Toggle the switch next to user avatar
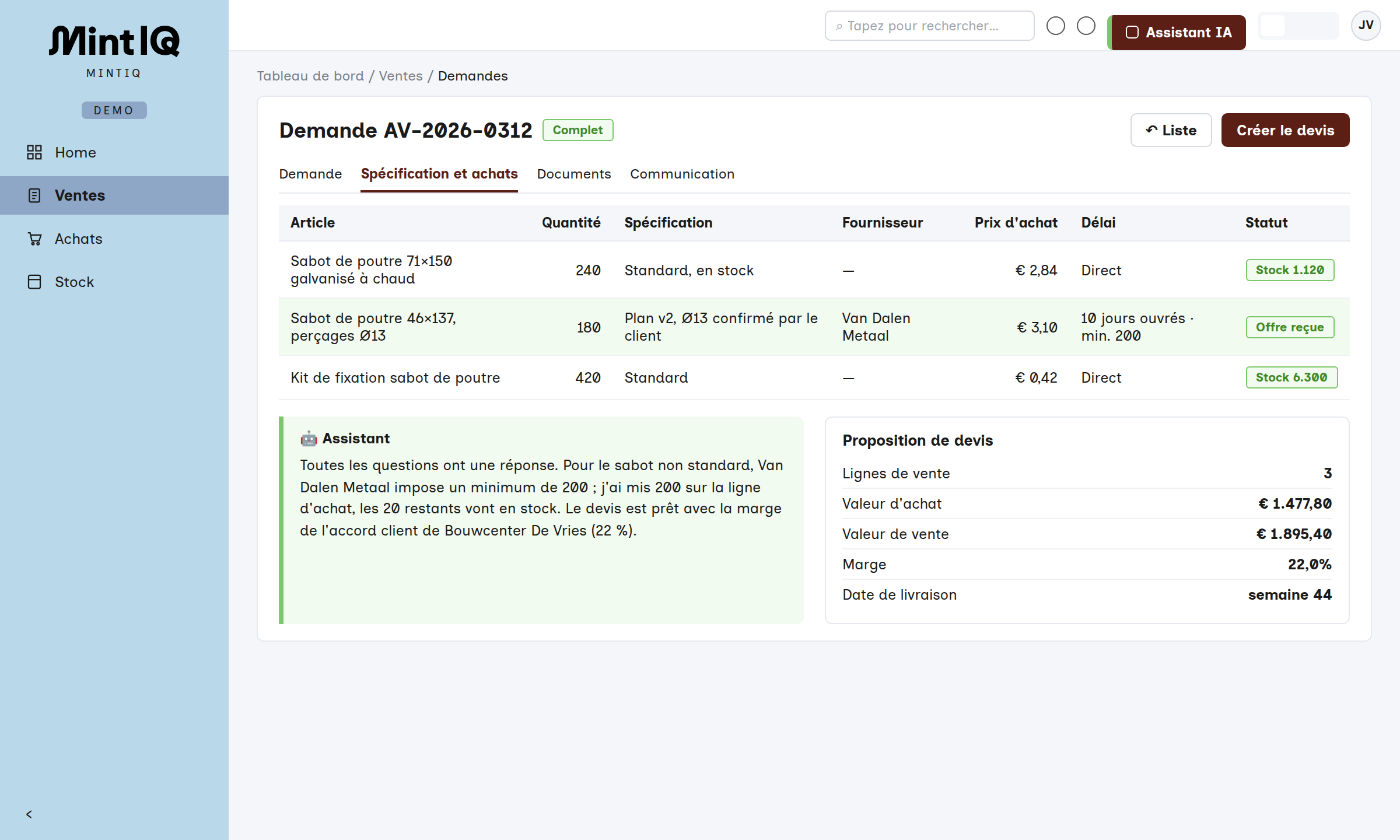Viewport: 1400px width, 840px height. 1298,26
